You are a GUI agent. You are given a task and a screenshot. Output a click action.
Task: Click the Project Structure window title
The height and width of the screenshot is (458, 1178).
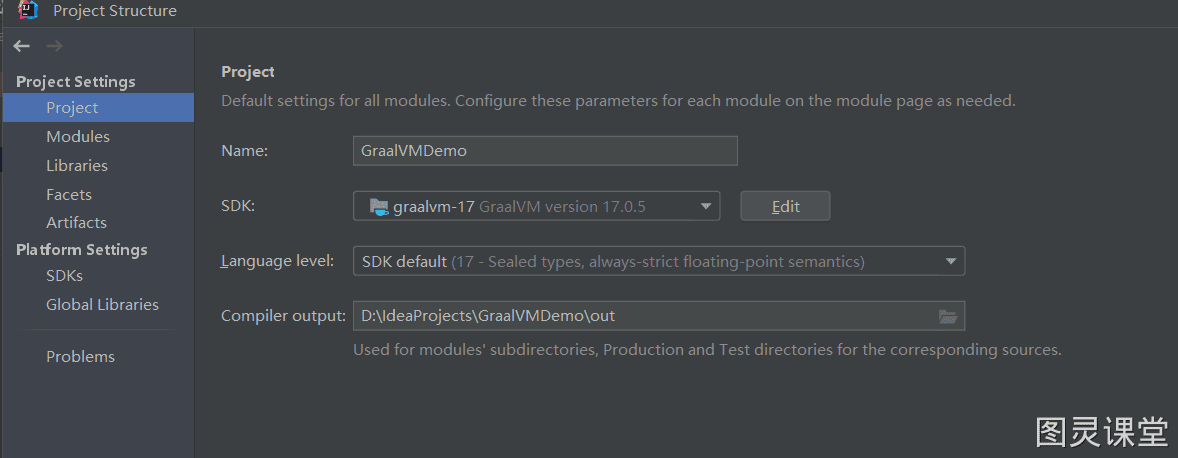pos(115,11)
